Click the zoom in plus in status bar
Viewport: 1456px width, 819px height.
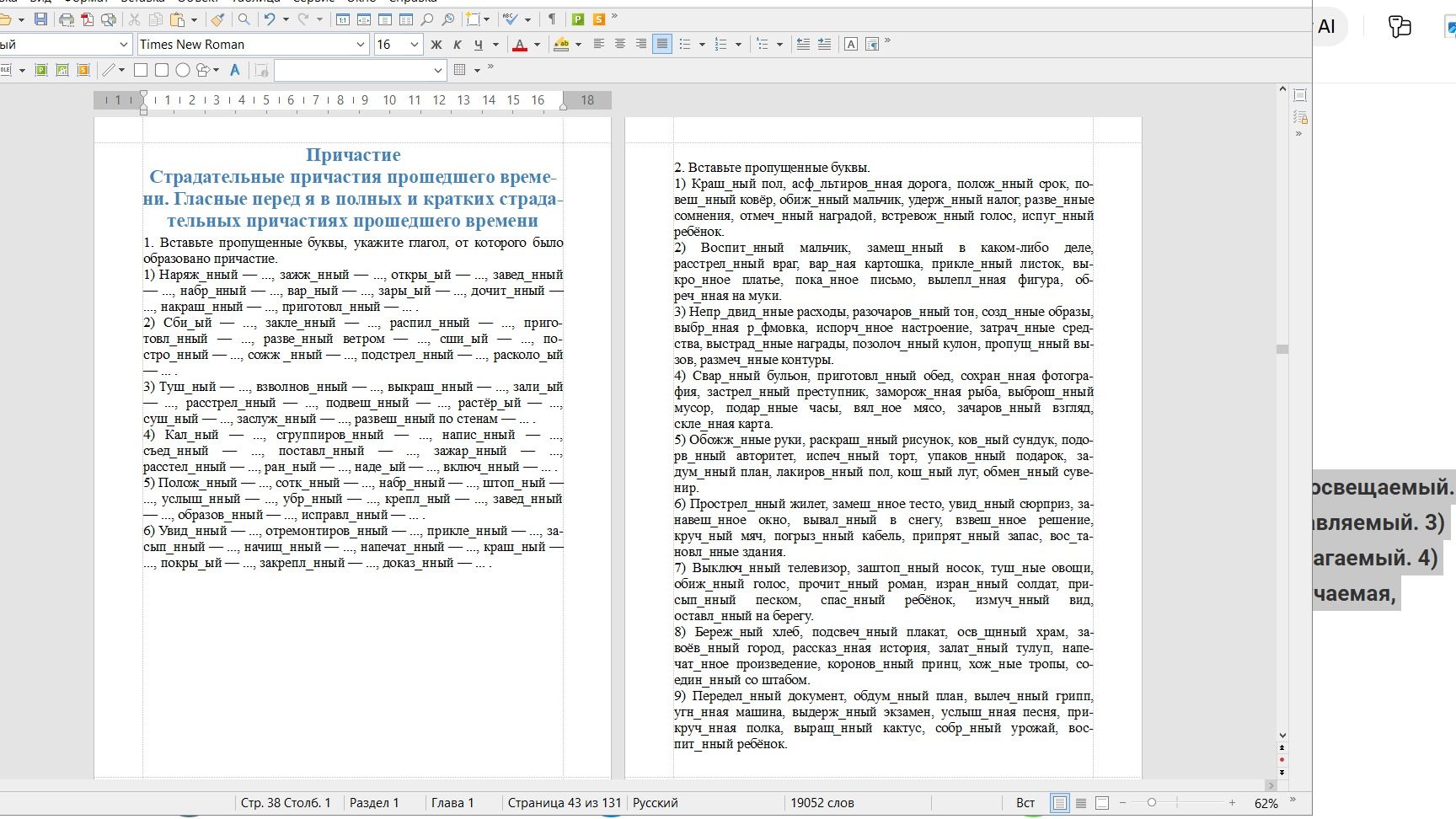point(1232,803)
